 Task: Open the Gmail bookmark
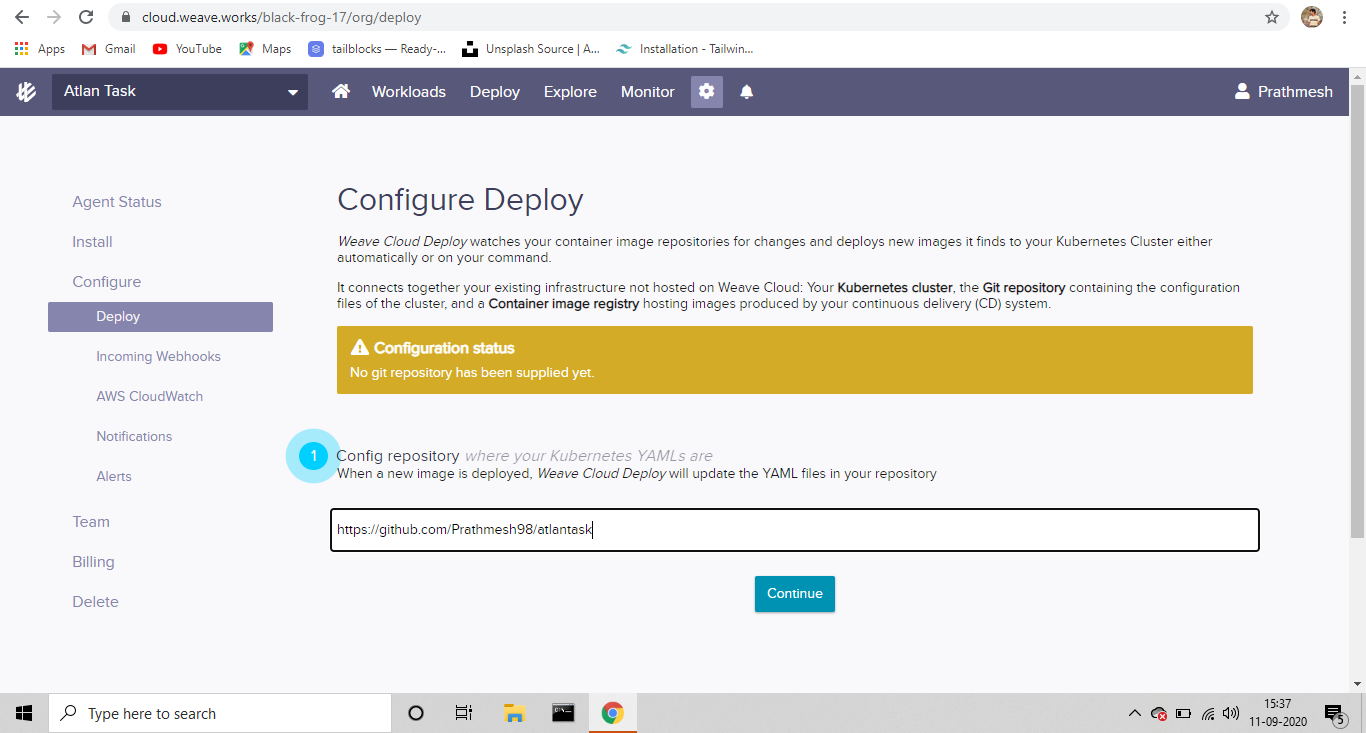[108, 48]
